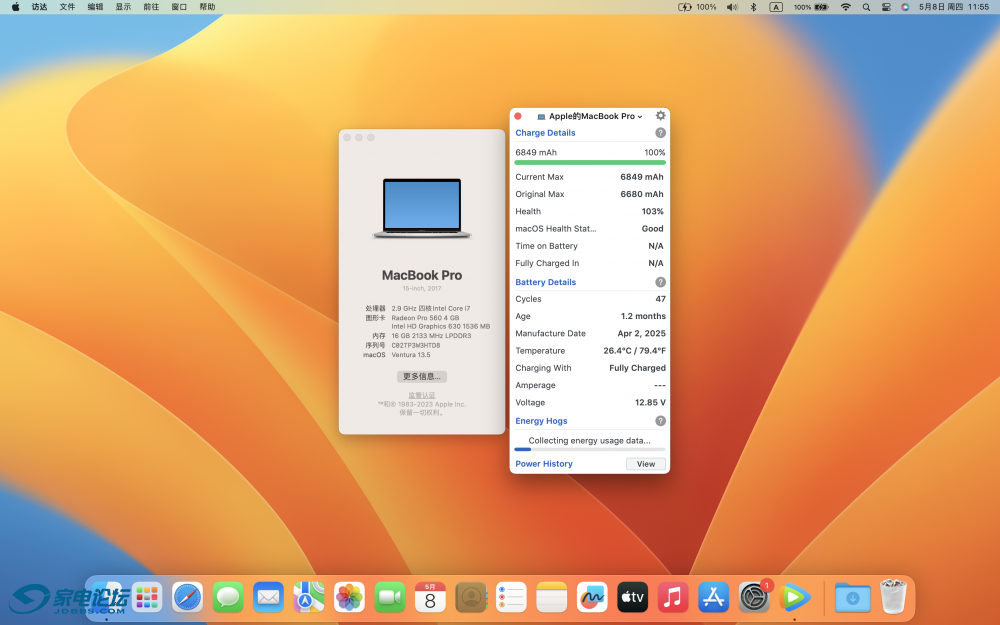
Task: Click charging battery icon left of volume
Action: pos(684,7)
